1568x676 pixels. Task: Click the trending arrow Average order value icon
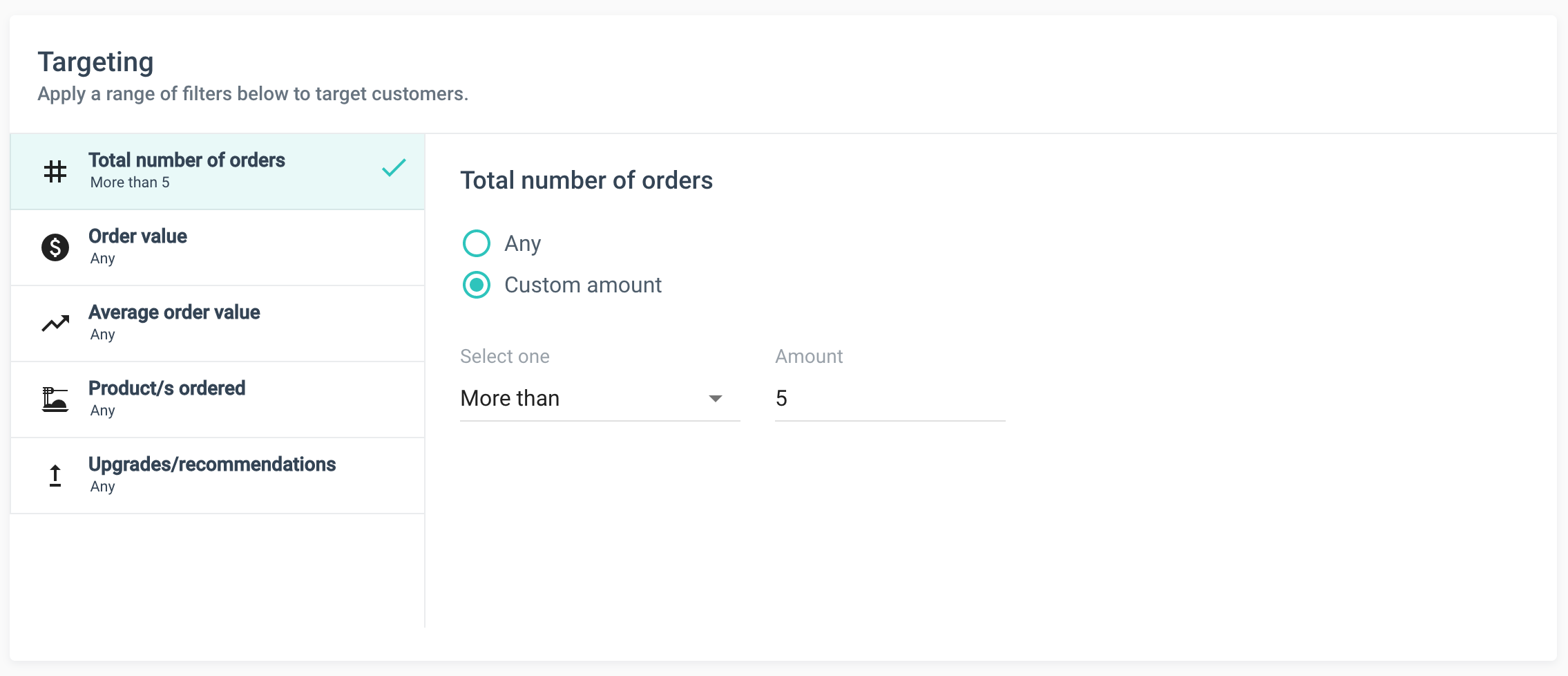[x=55, y=323]
